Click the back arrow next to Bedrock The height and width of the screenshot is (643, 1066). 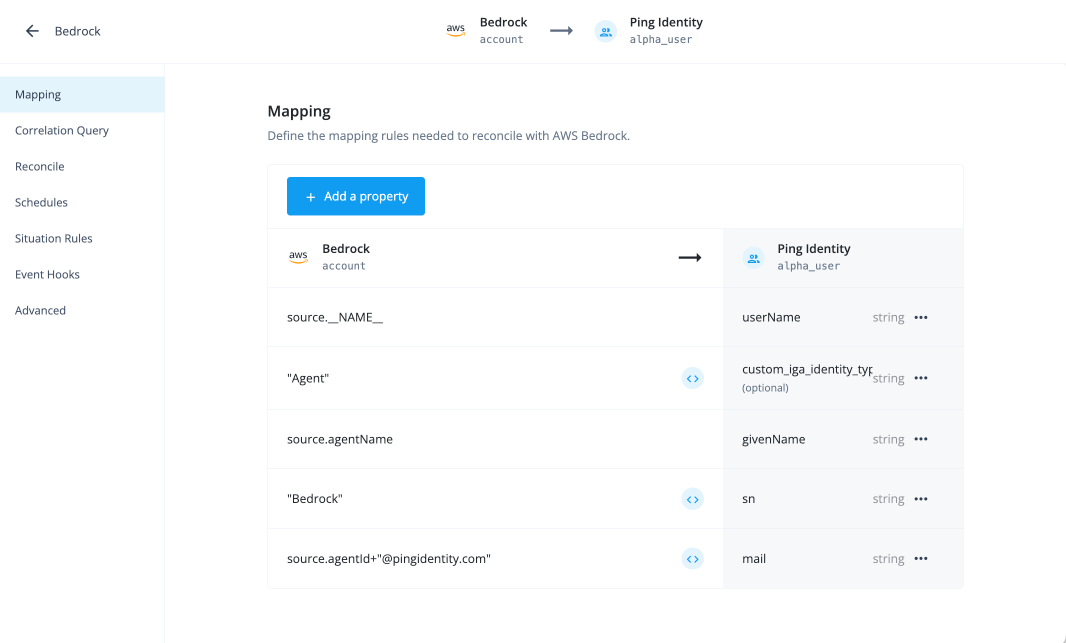click(x=32, y=31)
